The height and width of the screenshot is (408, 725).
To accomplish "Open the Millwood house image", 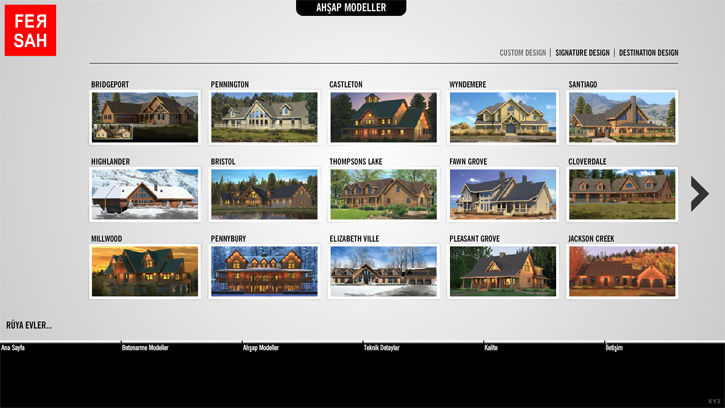I will [x=131, y=271].
